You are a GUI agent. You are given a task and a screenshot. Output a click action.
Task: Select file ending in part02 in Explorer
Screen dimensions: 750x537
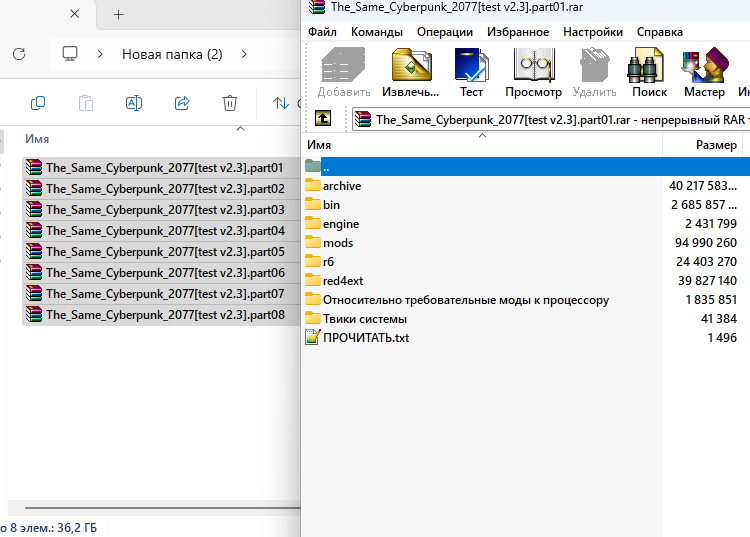click(161, 189)
